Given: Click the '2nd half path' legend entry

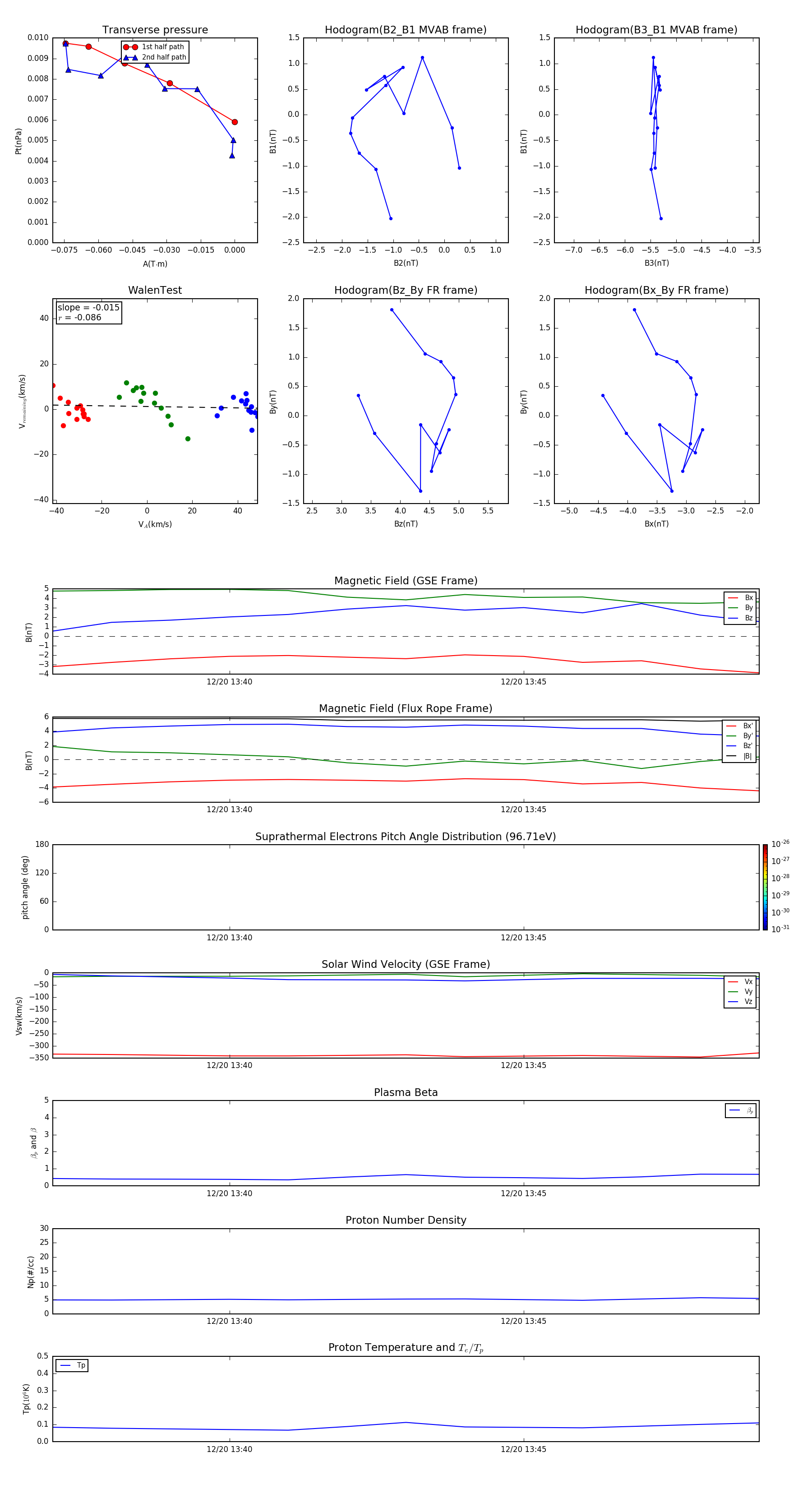Looking at the screenshot, I should (x=155, y=57).
